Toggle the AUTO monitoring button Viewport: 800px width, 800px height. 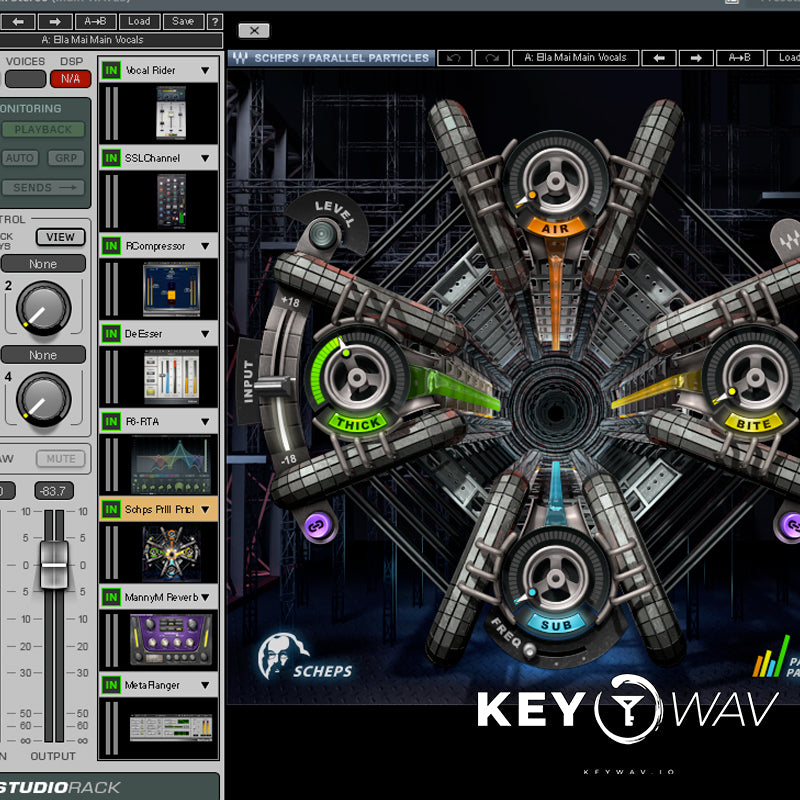click(x=20, y=158)
